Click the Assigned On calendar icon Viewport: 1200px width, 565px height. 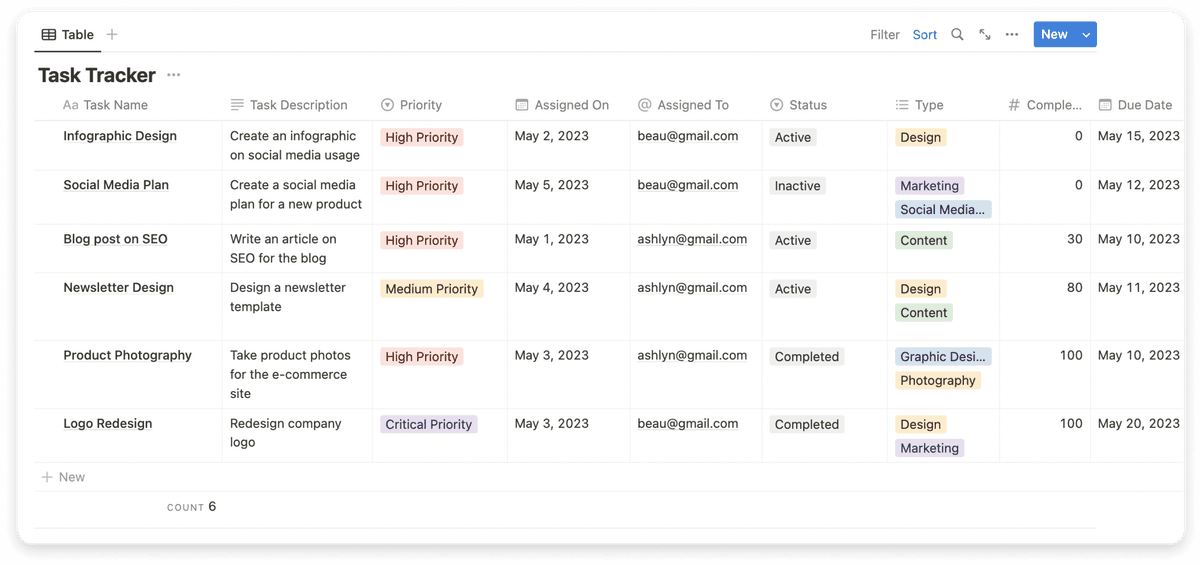pyautogui.click(x=522, y=105)
